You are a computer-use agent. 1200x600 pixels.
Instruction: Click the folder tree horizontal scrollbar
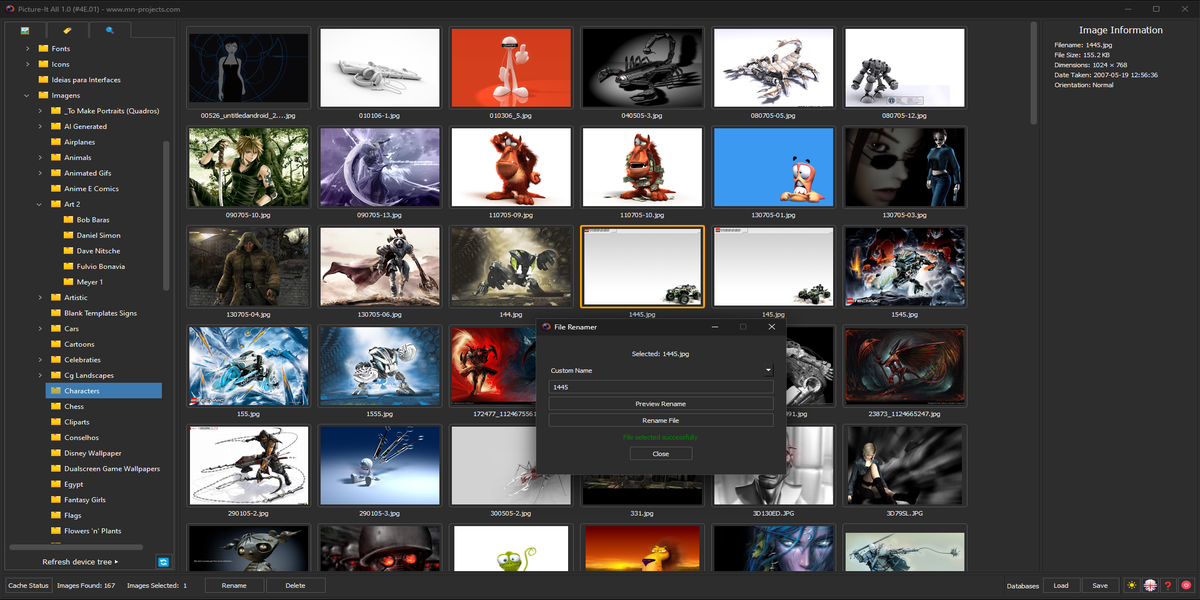(77, 547)
